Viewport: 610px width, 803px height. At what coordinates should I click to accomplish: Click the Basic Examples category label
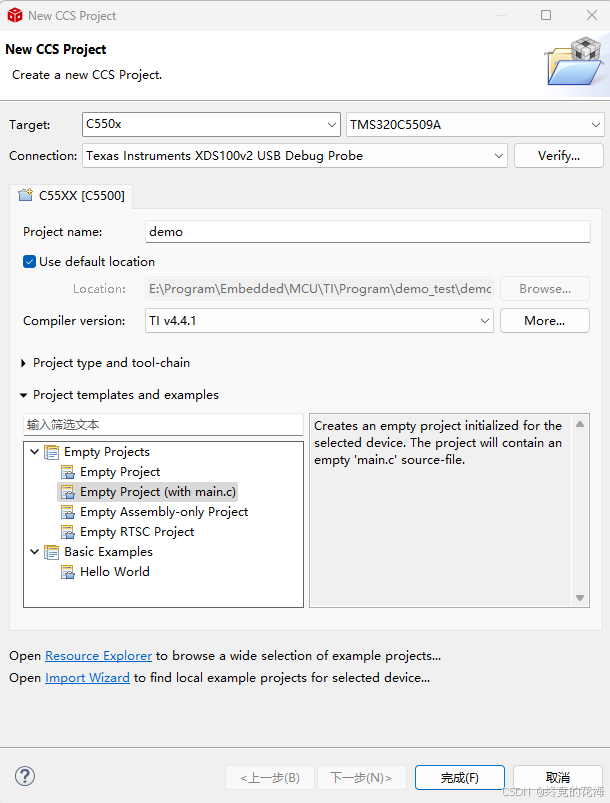tap(109, 552)
